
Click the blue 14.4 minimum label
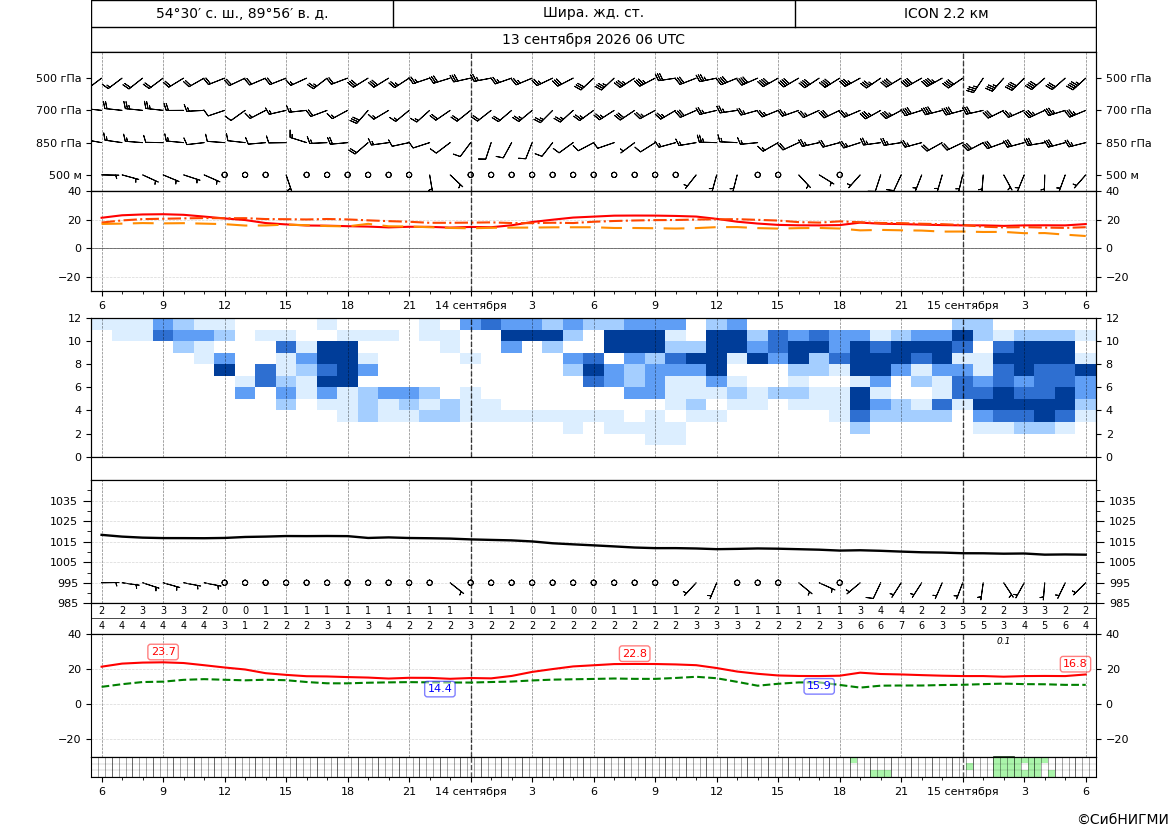pyautogui.click(x=439, y=688)
